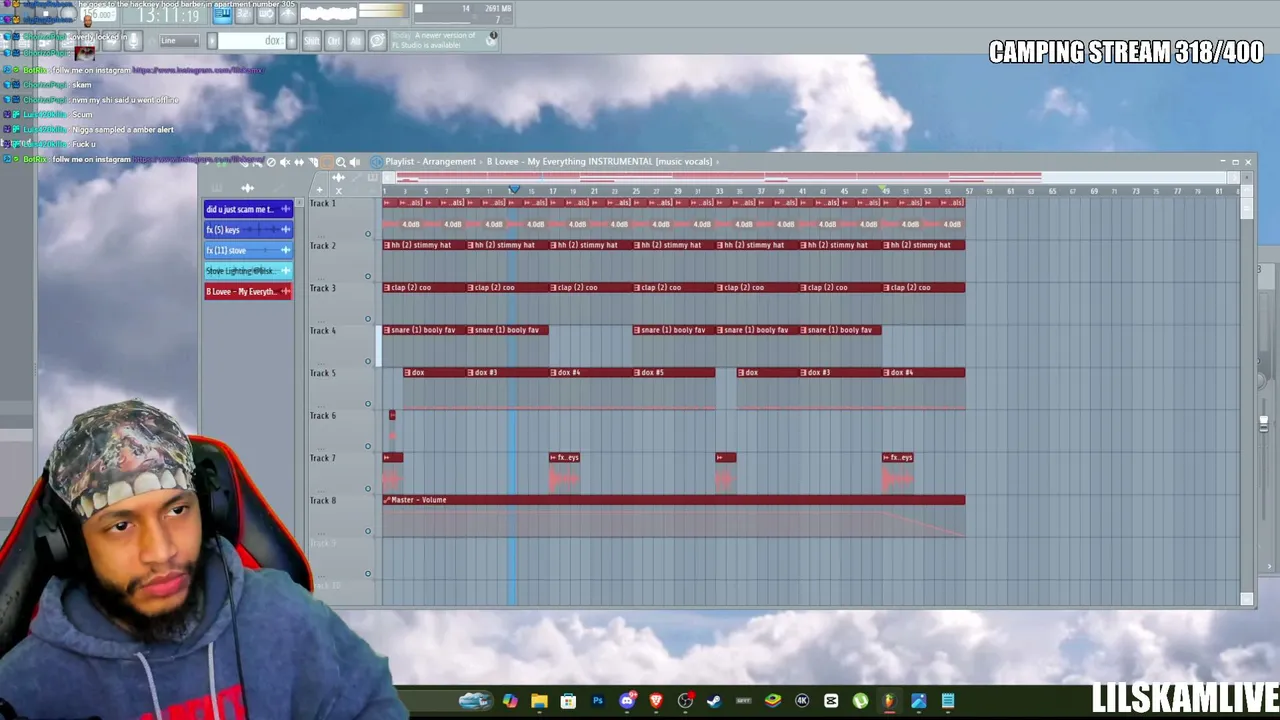Select the playlist zoom magnifier tool

pos(340,162)
